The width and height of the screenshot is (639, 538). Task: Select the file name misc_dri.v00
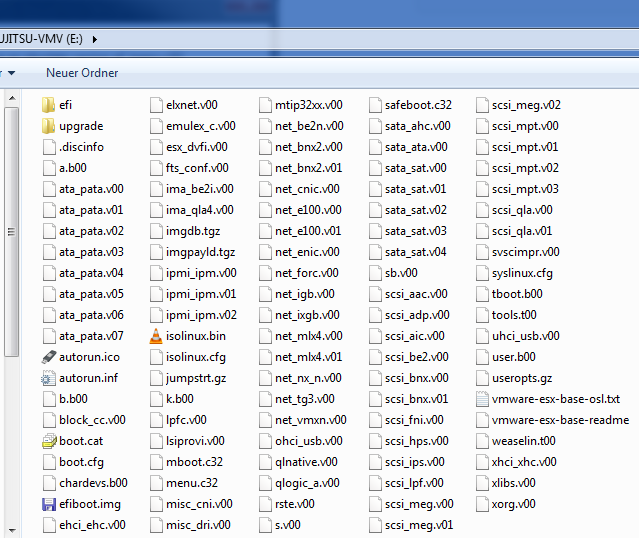tap(198, 525)
